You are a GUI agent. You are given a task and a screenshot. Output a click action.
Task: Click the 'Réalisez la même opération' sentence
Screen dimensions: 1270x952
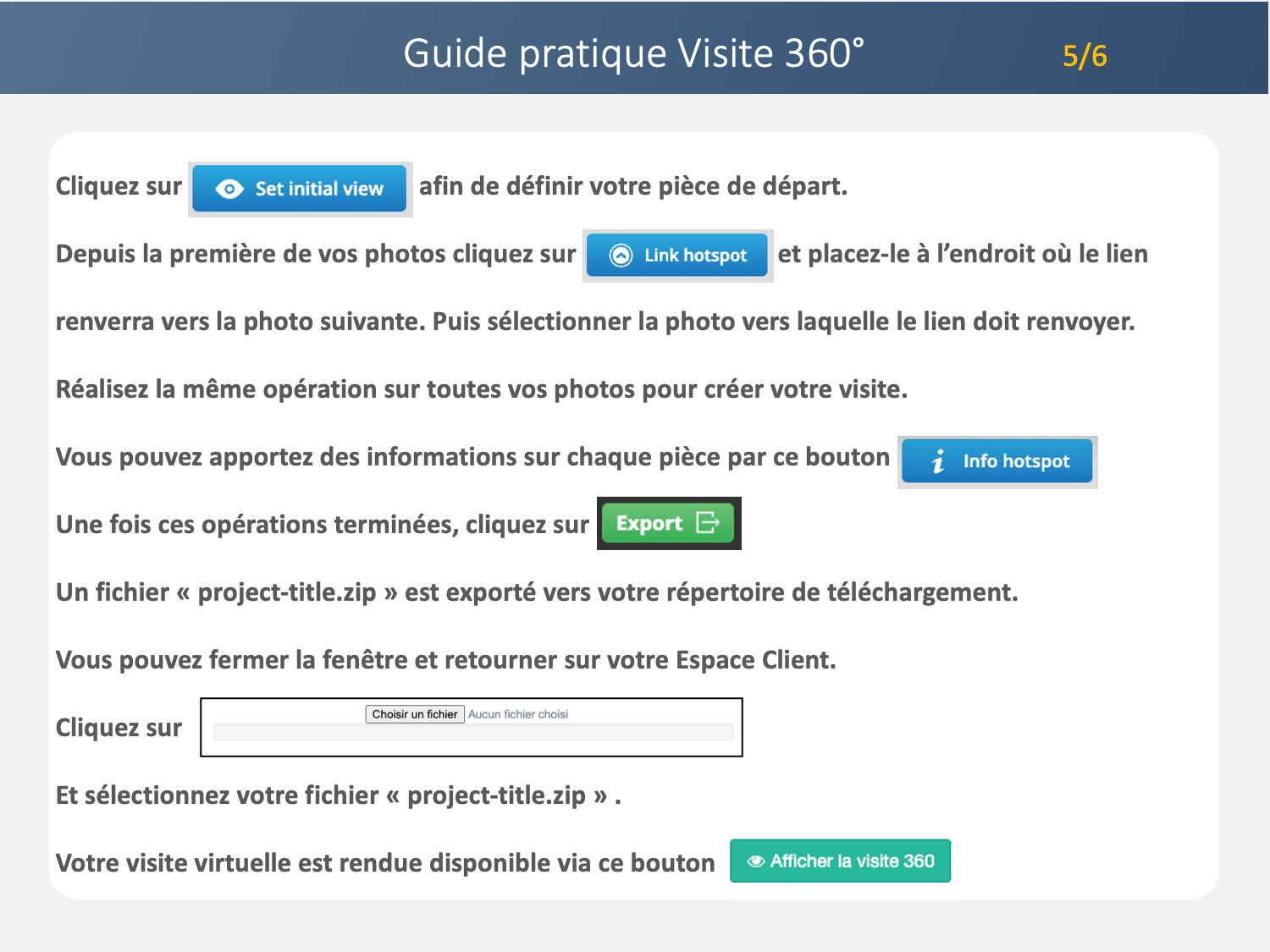pos(482,389)
